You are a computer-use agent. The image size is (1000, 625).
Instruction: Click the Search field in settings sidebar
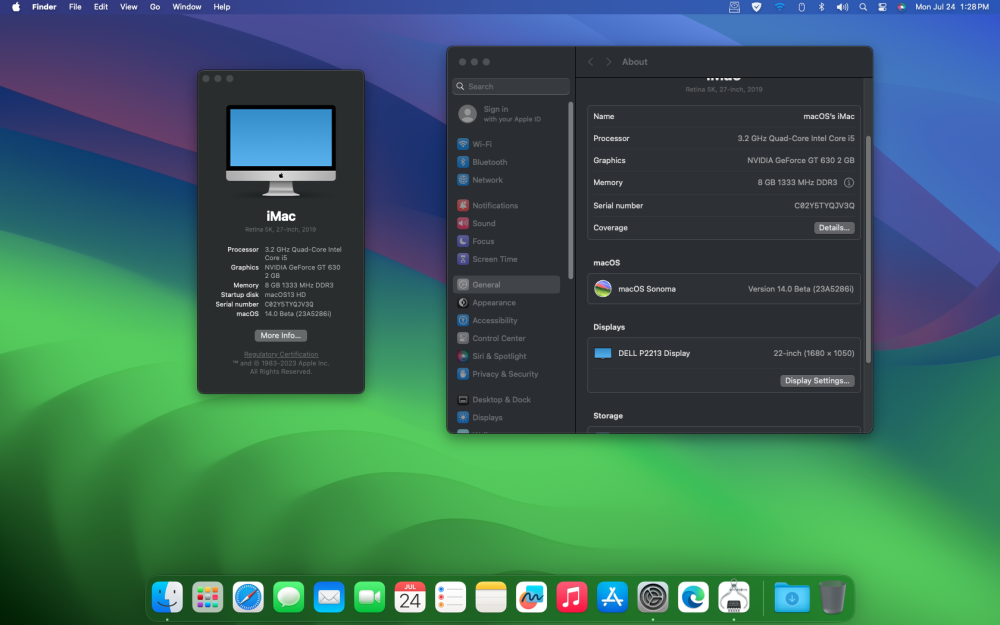pyautogui.click(x=511, y=87)
